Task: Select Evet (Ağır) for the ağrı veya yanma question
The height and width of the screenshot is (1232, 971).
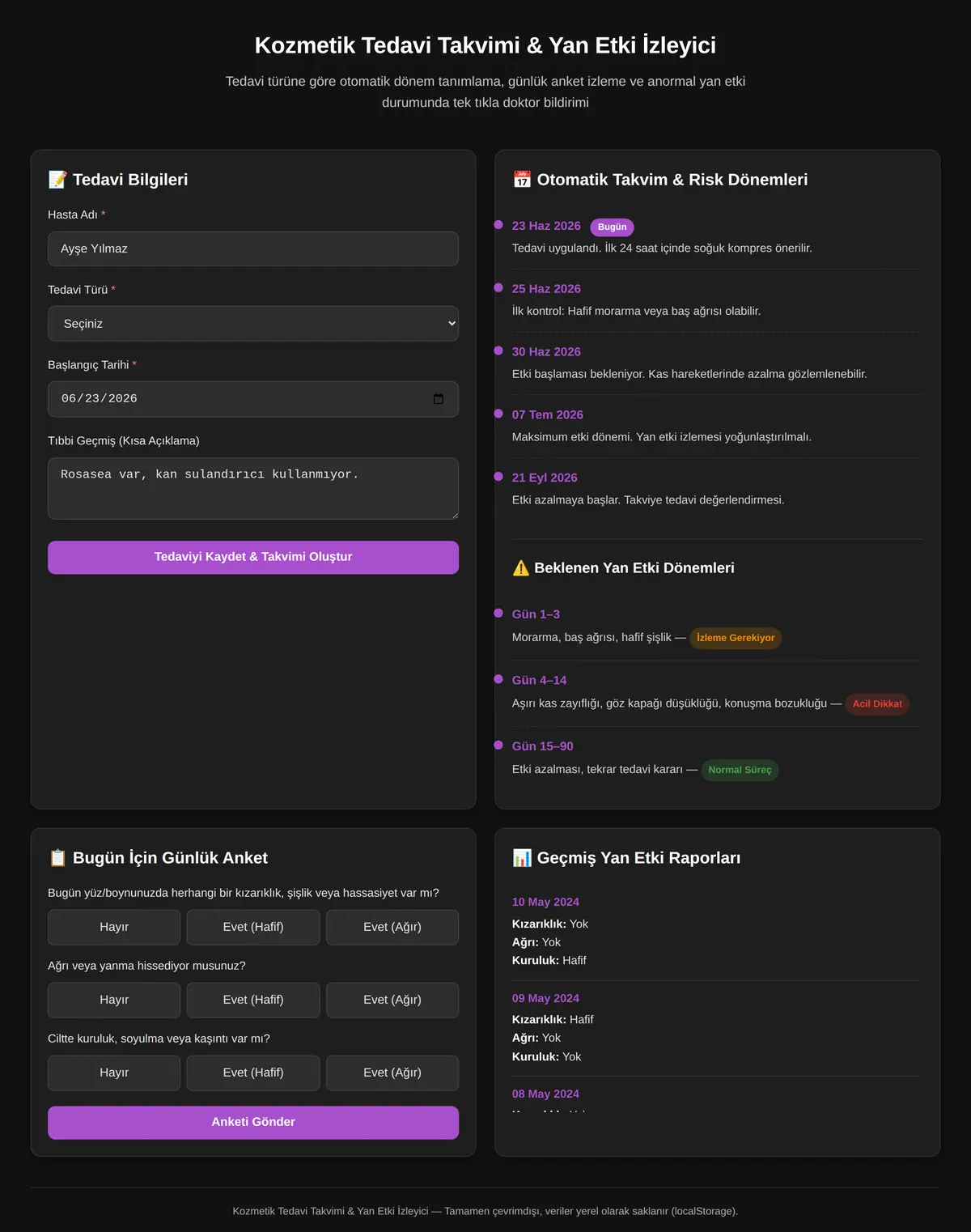Action: coord(392,1000)
